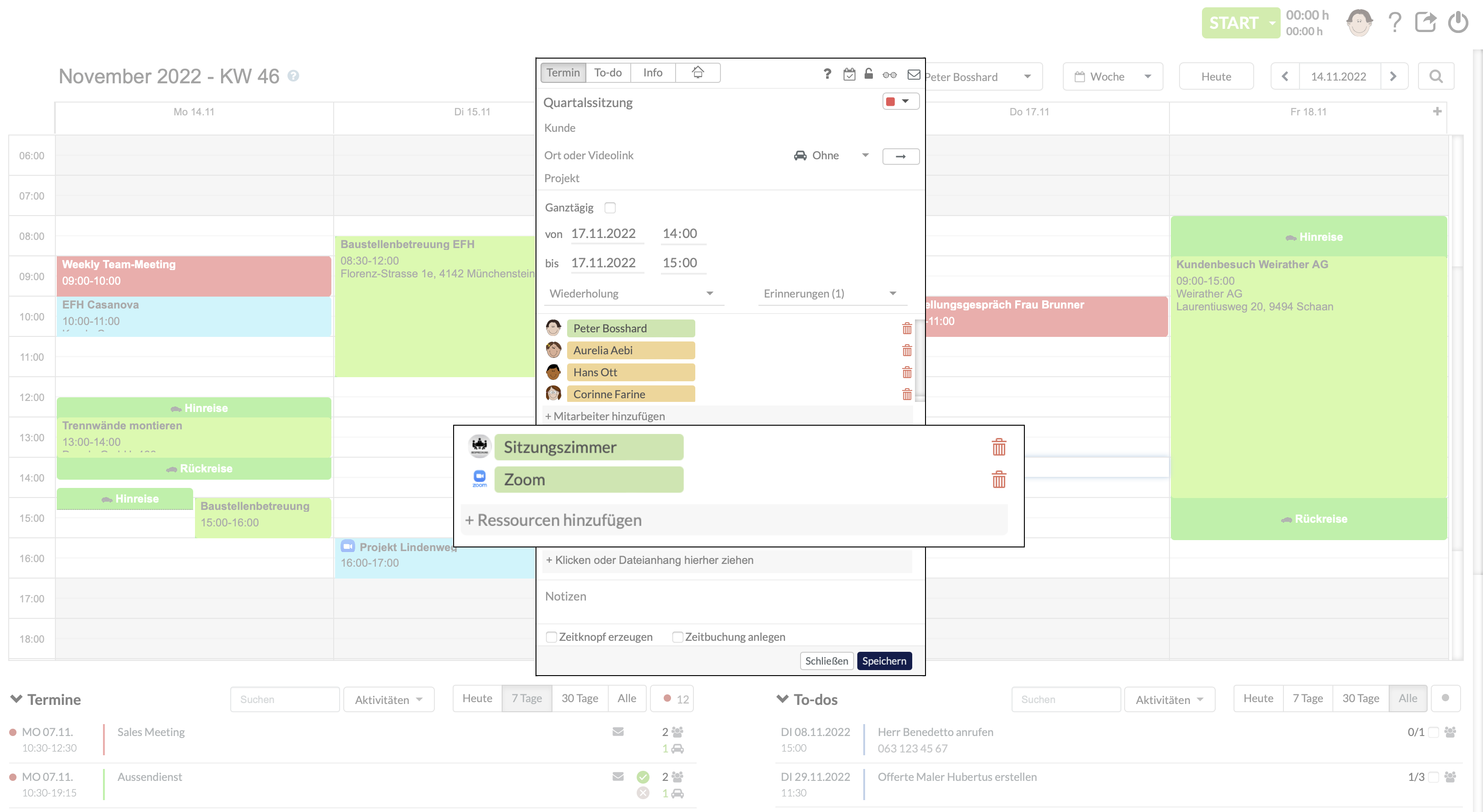The image size is (1483, 812).
Task: Go to next week arrow
Action: (x=1393, y=76)
